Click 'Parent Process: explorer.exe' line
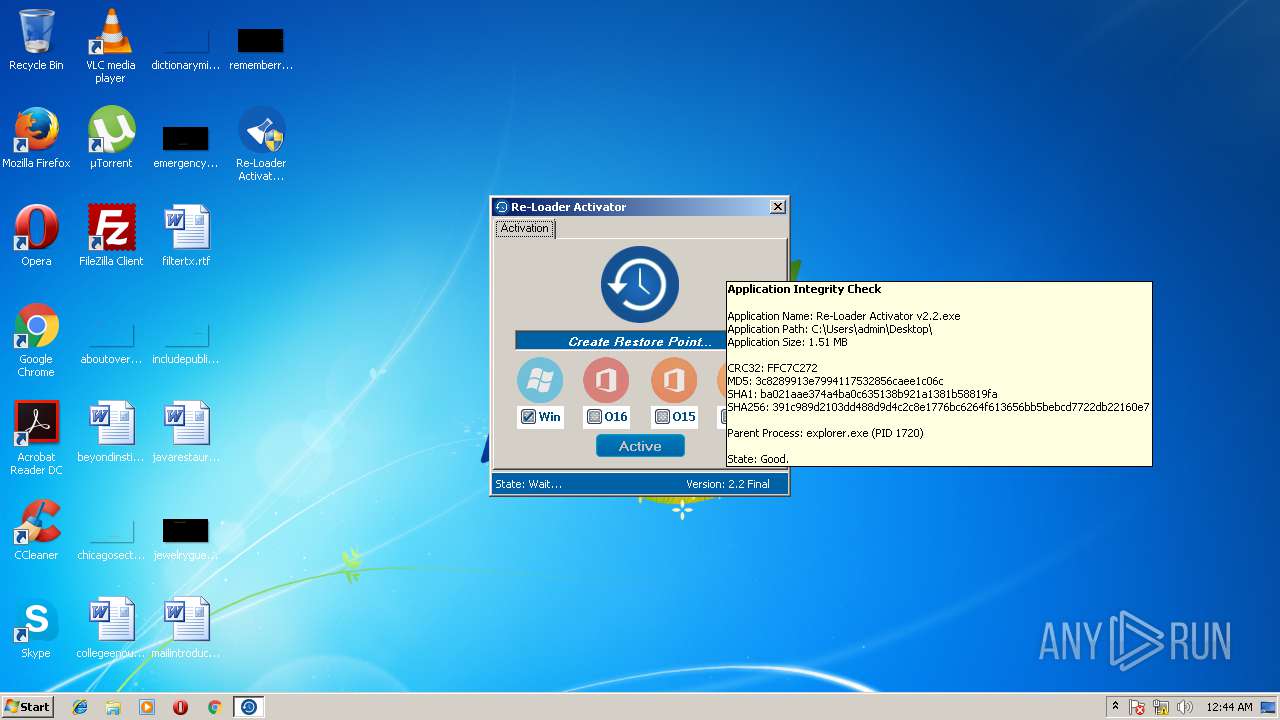This screenshot has width=1280, height=720. (x=825, y=433)
